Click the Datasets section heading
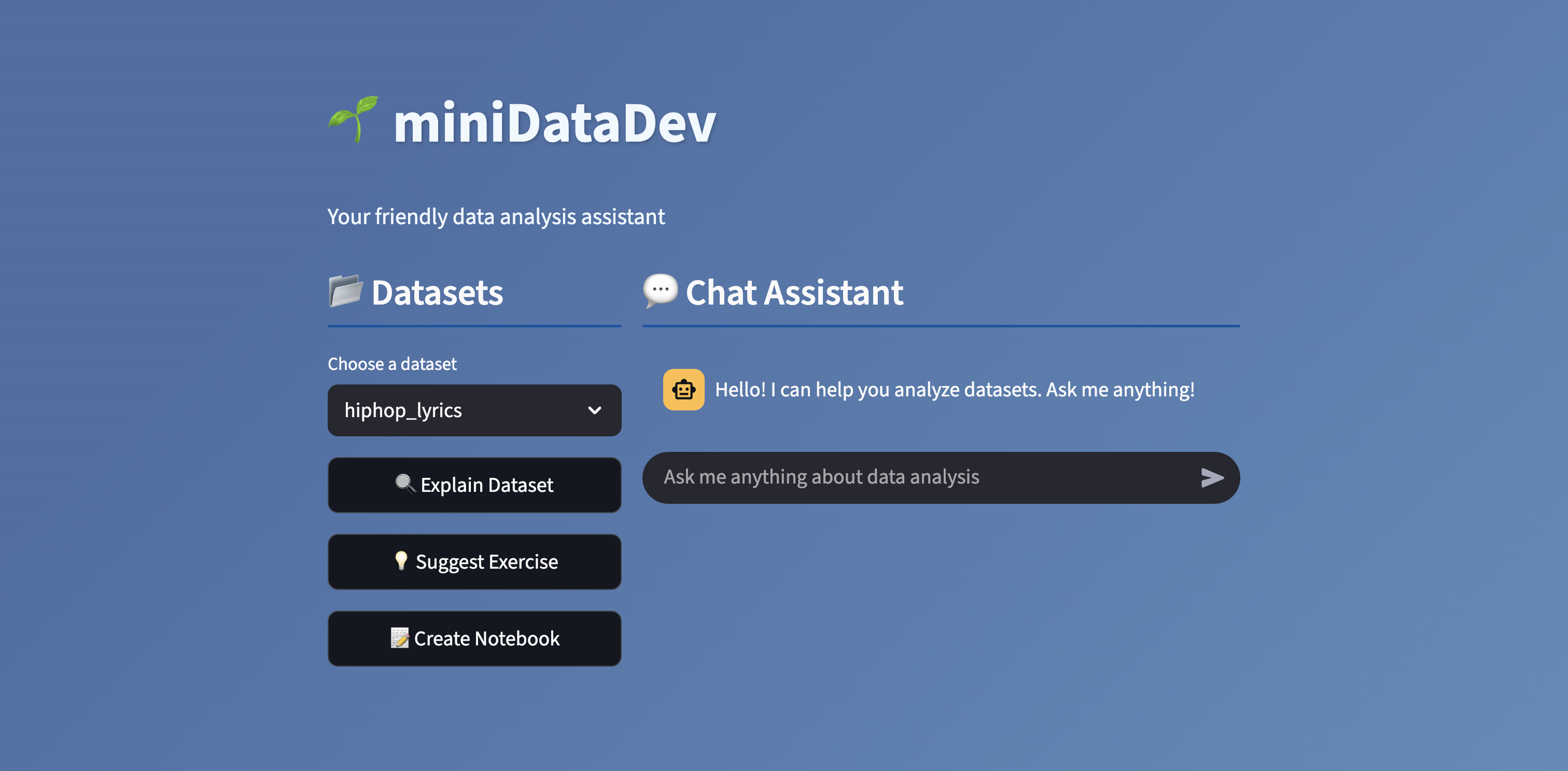 (x=437, y=293)
